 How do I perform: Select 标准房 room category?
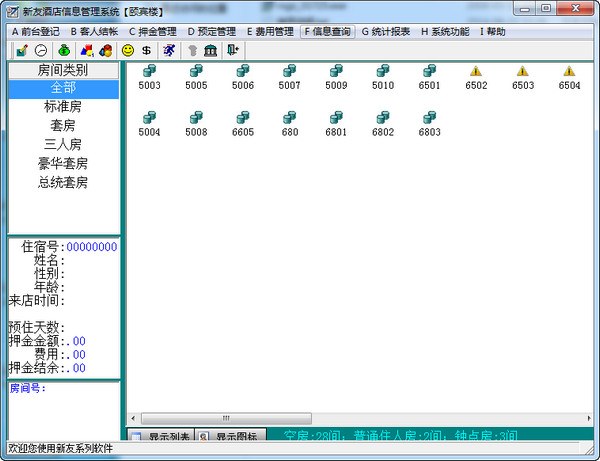tap(63, 107)
